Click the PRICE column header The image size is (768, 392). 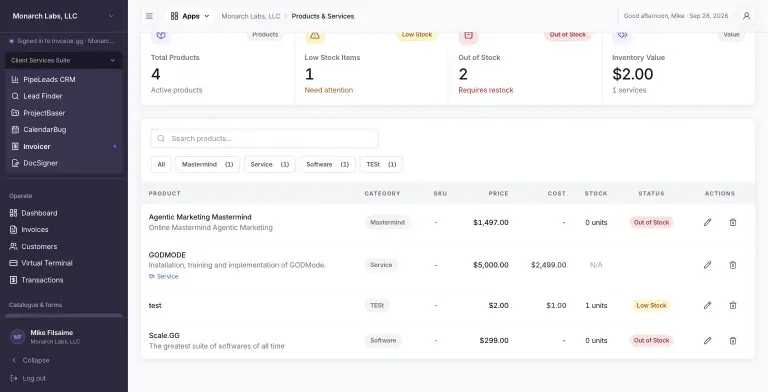click(x=498, y=194)
